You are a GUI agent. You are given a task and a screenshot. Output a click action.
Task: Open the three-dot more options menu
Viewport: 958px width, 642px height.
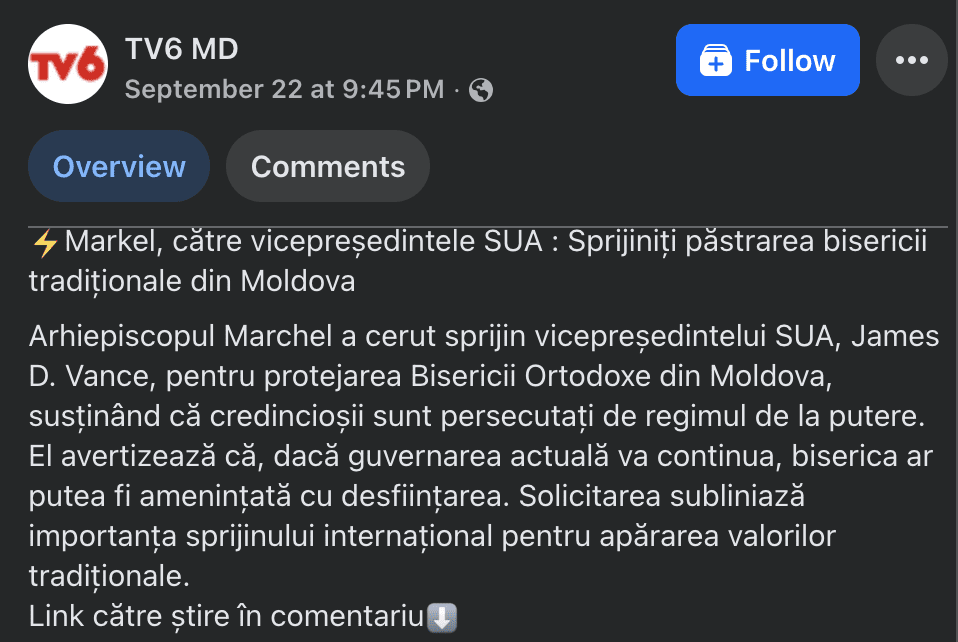point(911,60)
